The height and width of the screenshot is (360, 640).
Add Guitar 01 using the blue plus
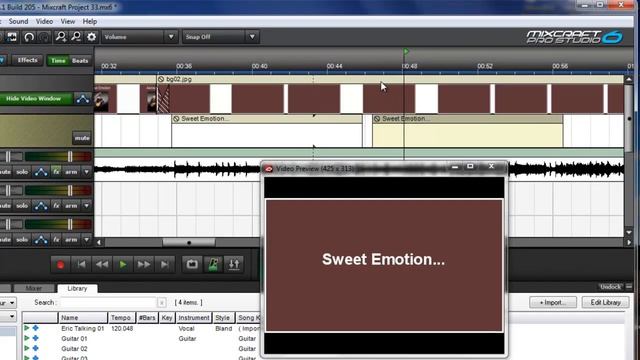(x=36, y=338)
